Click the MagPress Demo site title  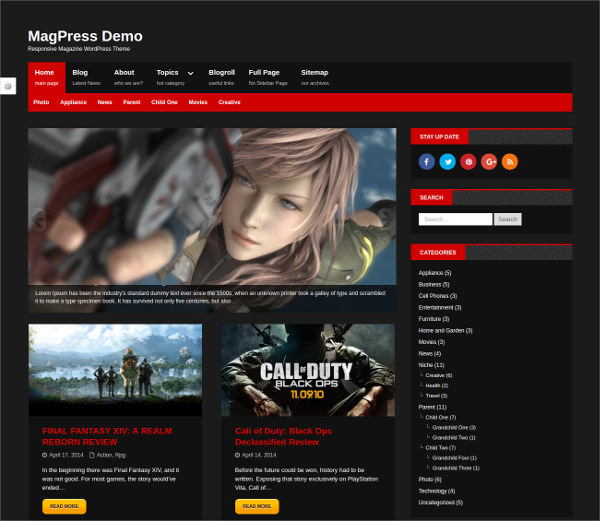[85, 36]
